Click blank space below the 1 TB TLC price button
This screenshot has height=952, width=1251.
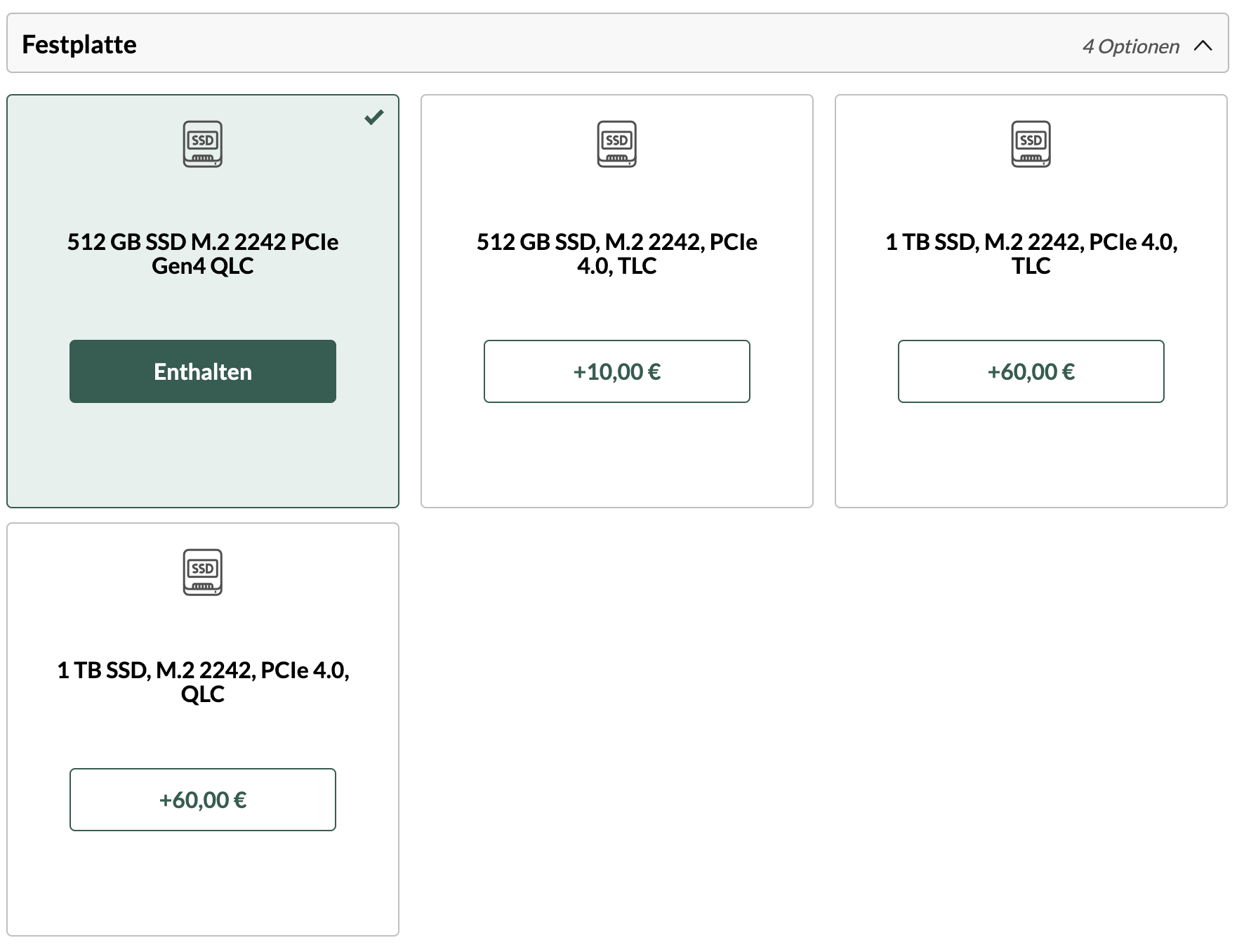click(1031, 456)
